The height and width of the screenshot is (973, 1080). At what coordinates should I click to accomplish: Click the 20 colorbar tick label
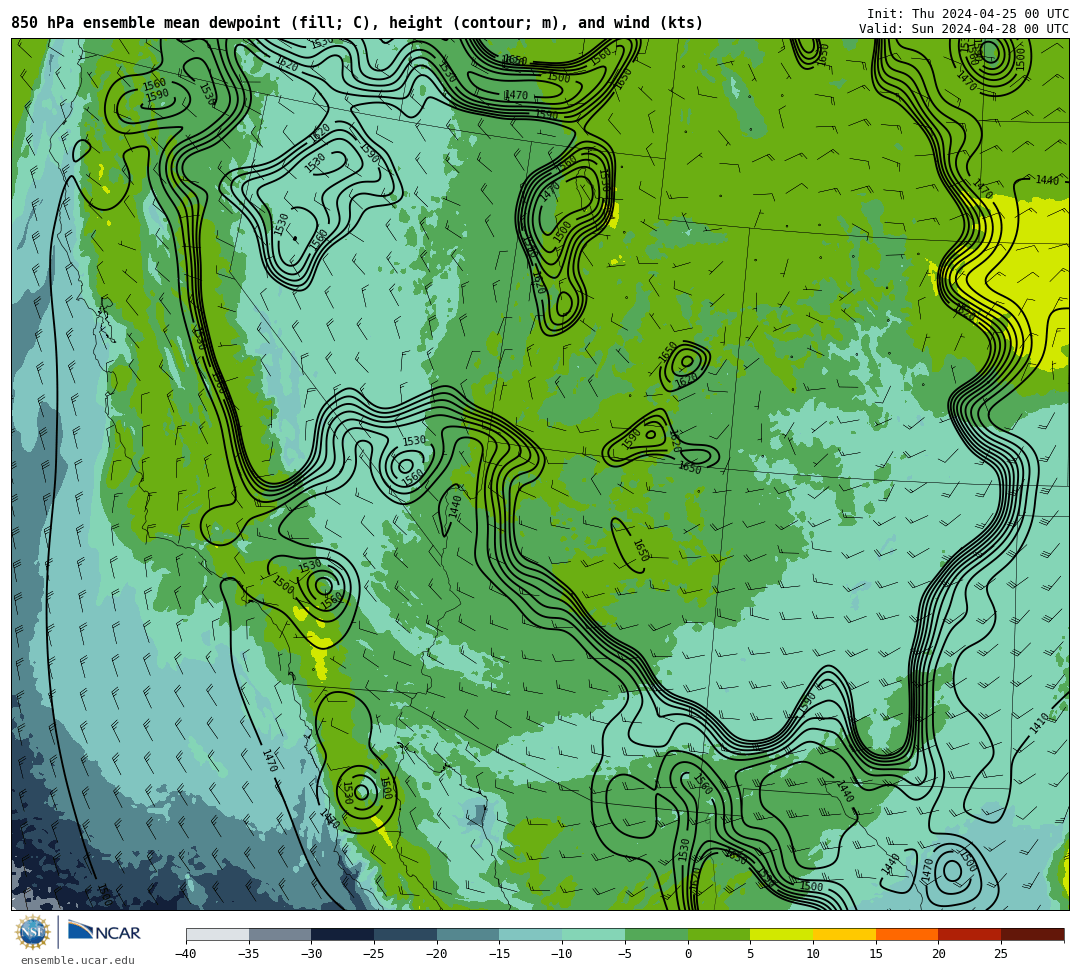pyautogui.click(x=938, y=954)
